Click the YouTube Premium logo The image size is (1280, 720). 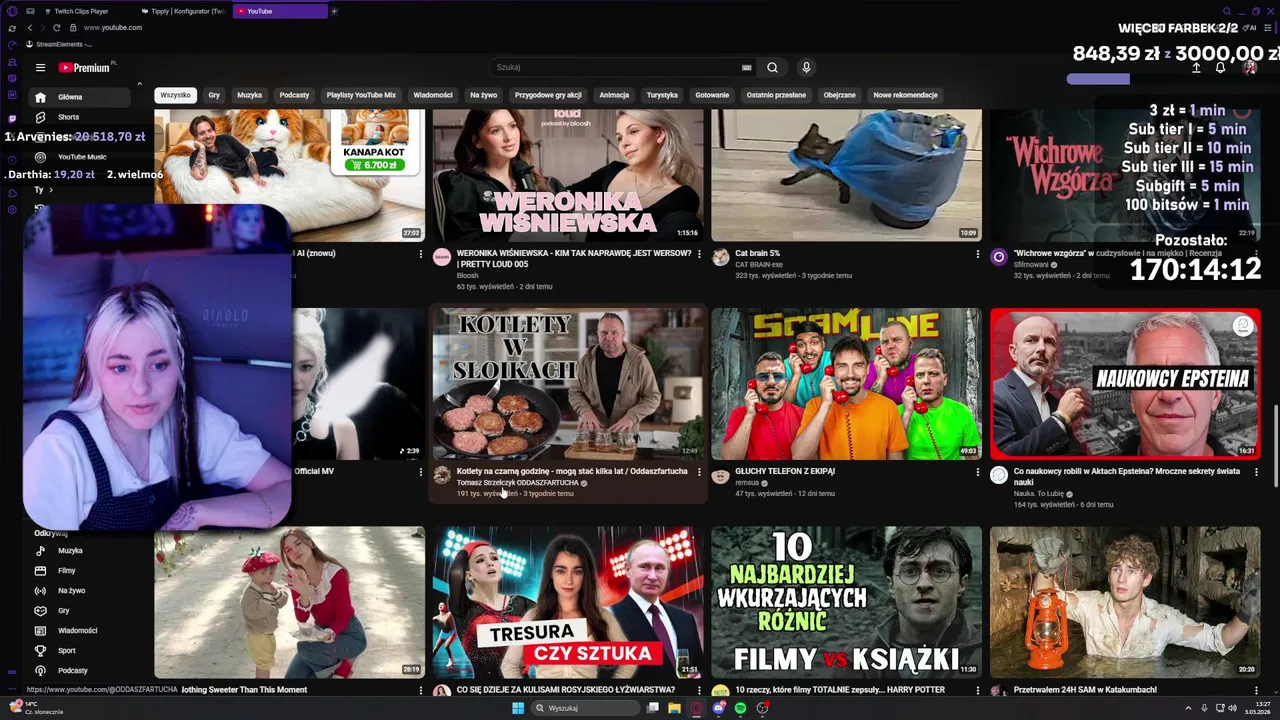click(x=84, y=68)
